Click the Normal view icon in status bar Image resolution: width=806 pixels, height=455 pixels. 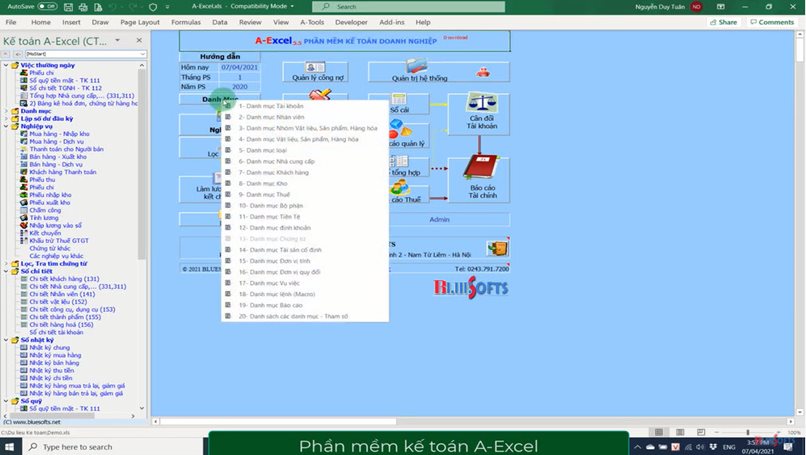pyautogui.click(x=659, y=432)
